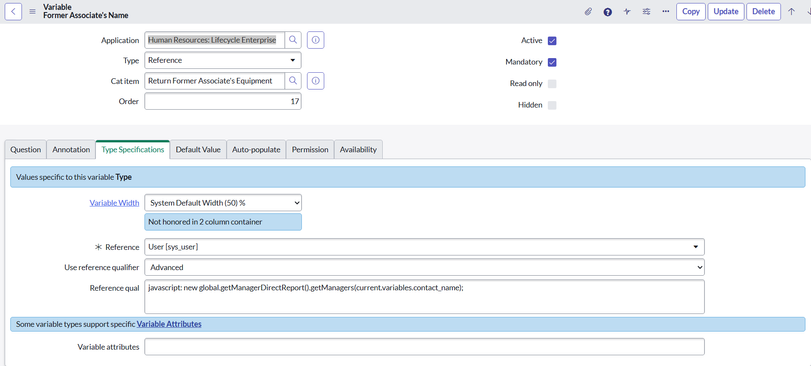Screen dimensions: 811x366
Task: Check the Hidden checkbox
Action: 552,105
